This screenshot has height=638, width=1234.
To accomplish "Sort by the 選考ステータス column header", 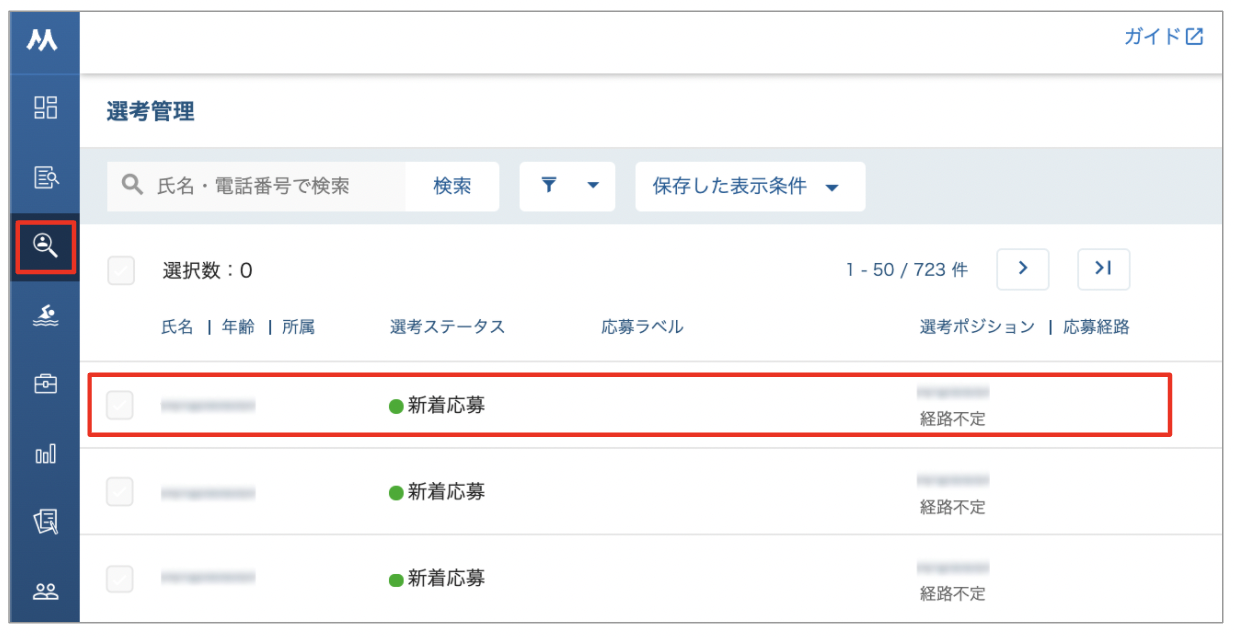I will 447,327.
